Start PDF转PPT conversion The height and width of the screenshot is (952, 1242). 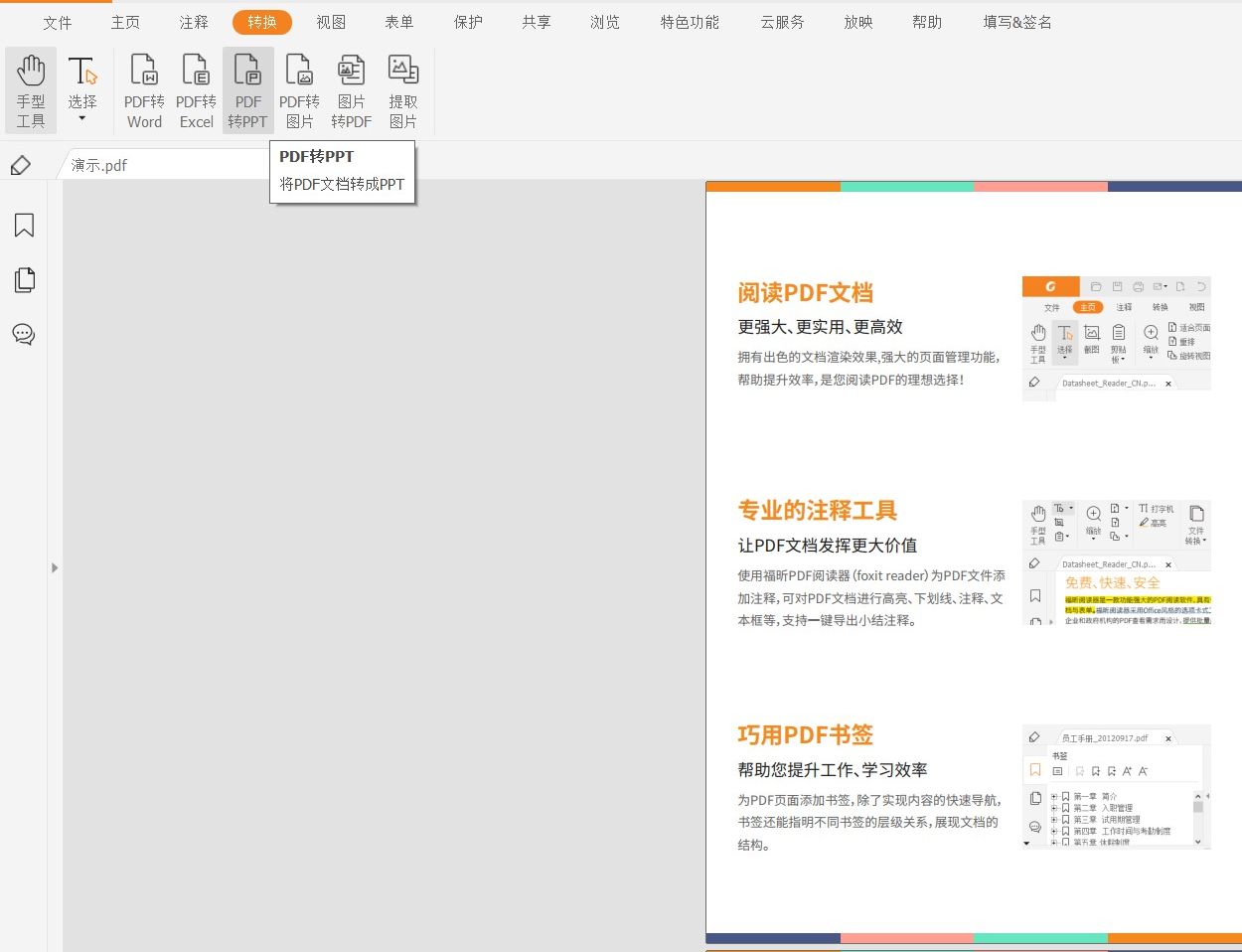point(247,89)
